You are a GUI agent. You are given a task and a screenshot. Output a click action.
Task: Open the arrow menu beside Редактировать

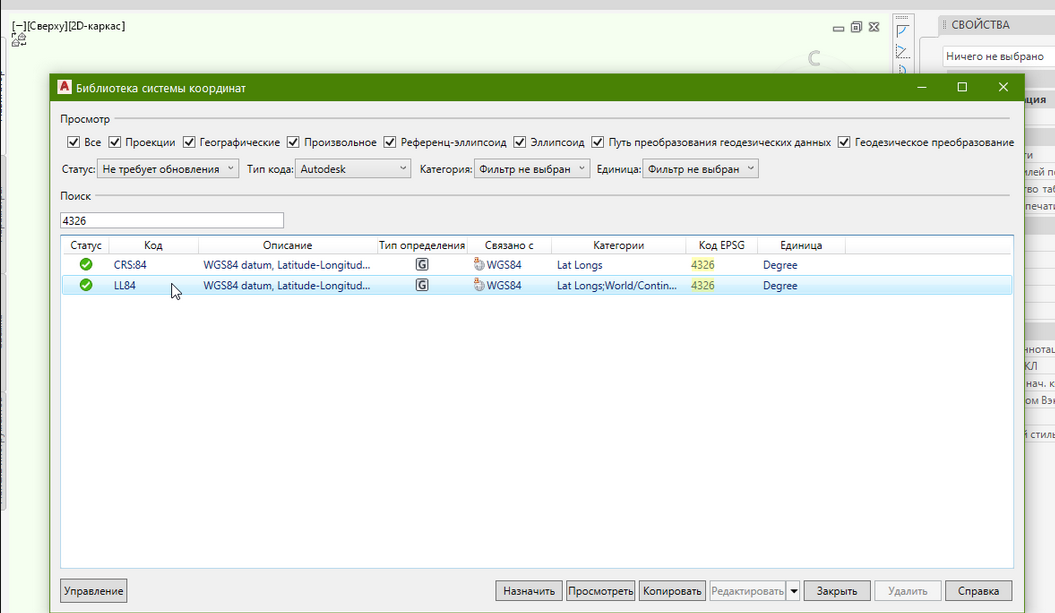pyautogui.click(x=794, y=591)
